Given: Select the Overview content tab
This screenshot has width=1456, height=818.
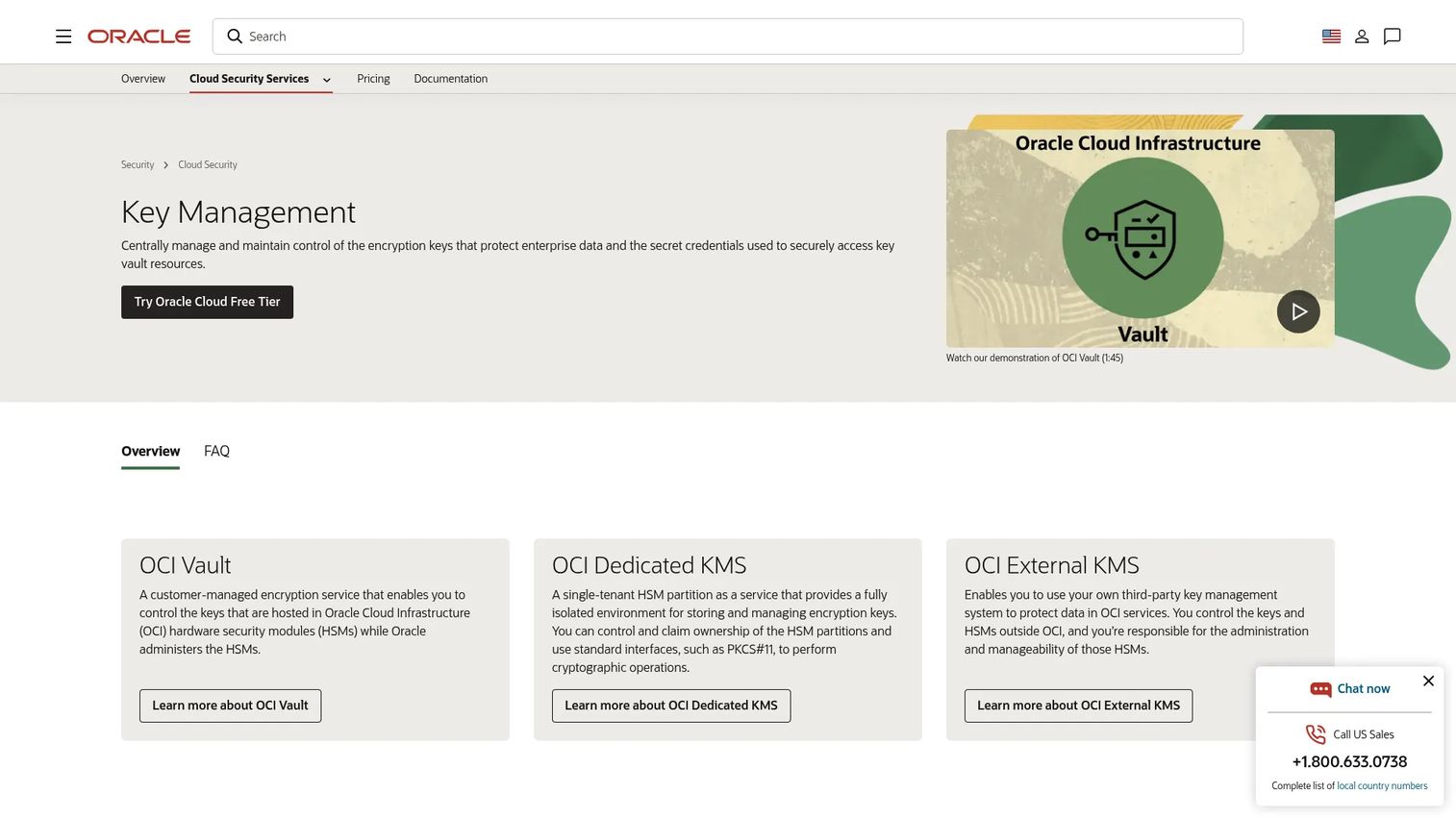Looking at the screenshot, I should (x=150, y=451).
